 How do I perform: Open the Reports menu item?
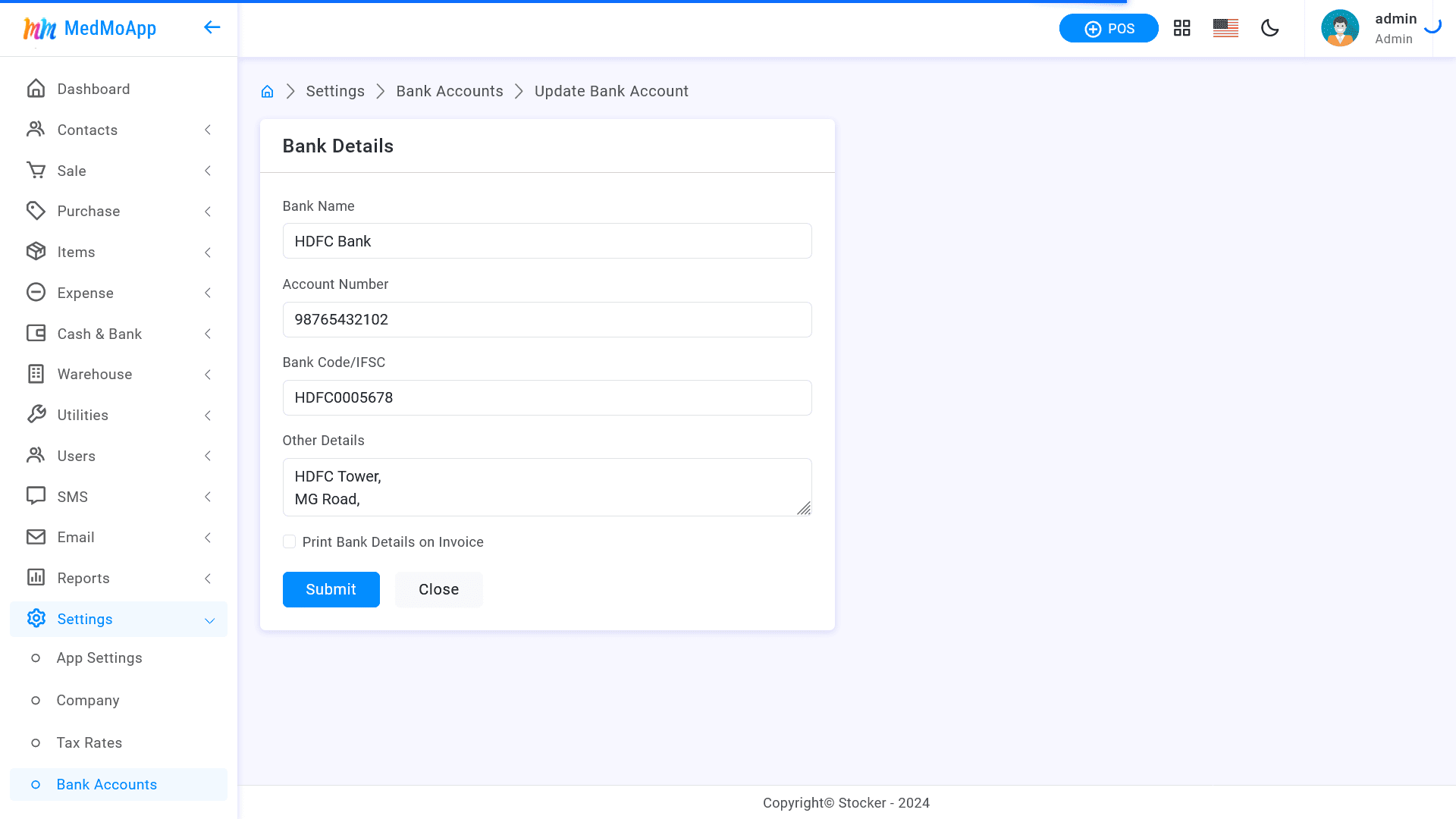118,578
